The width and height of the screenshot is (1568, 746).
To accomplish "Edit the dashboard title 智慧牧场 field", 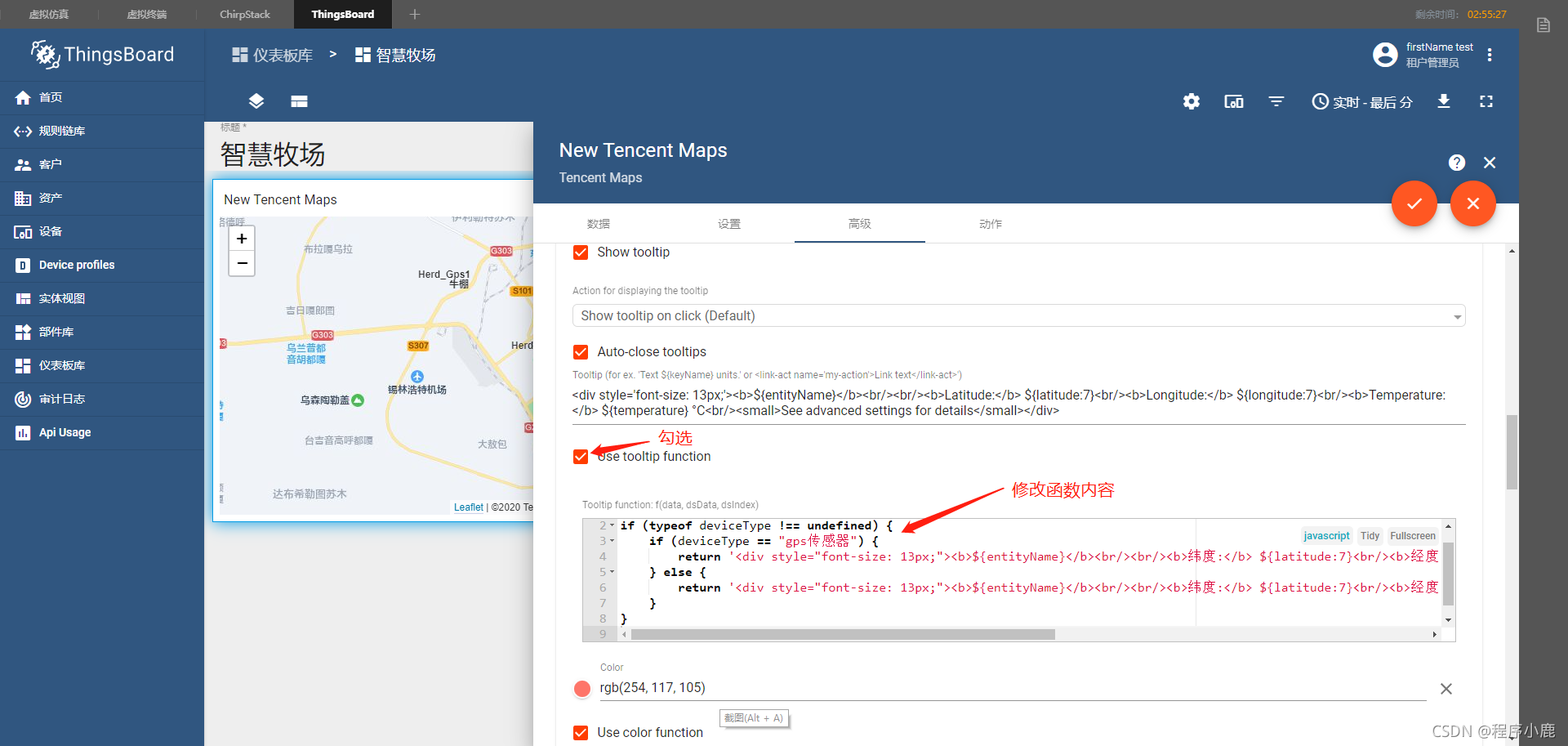I will pyautogui.click(x=273, y=154).
